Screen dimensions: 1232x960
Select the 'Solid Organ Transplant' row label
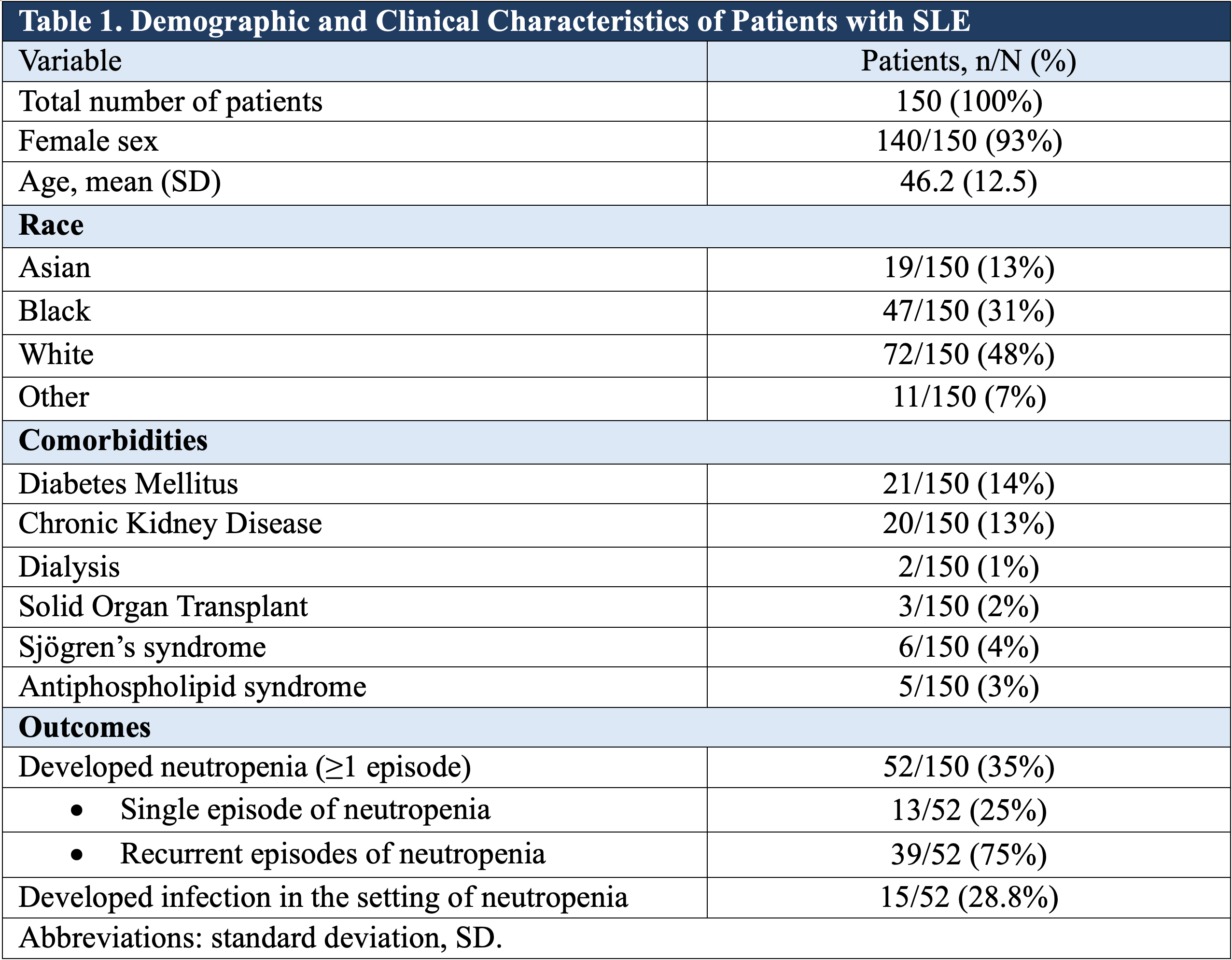coord(164,607)
